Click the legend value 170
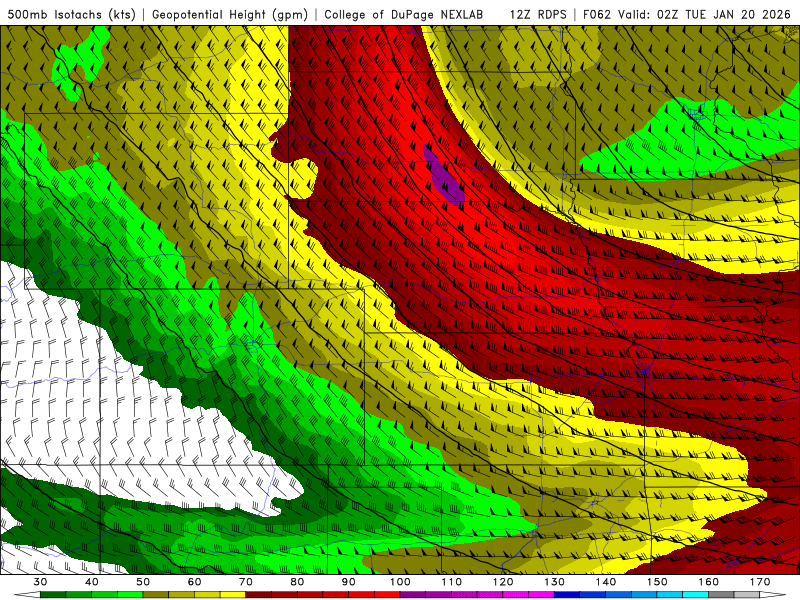Image resolution: width=800 pixels, height=600 pixels. [x=760, y=582]
